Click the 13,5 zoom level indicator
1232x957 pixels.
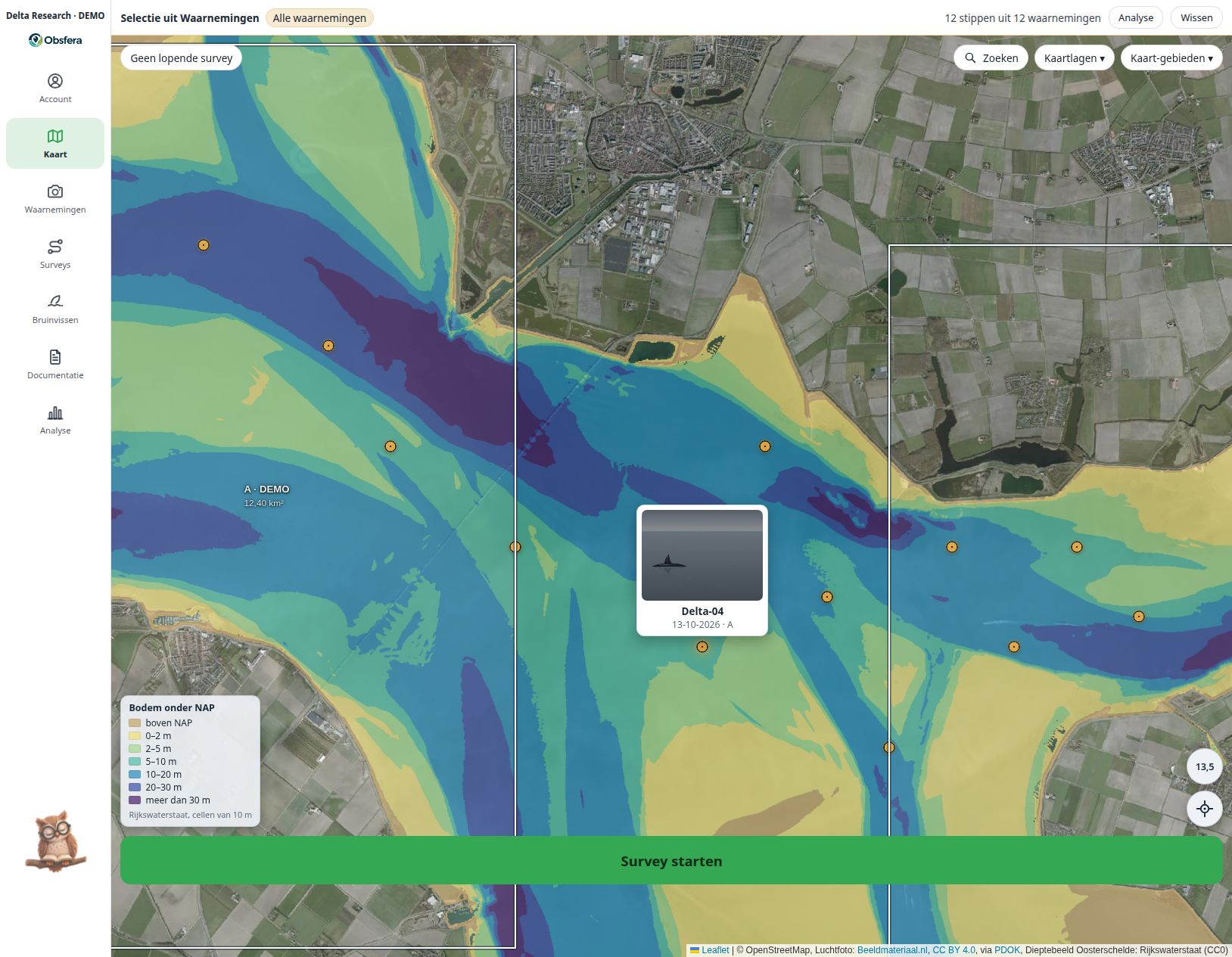[x=1205, y=766]
